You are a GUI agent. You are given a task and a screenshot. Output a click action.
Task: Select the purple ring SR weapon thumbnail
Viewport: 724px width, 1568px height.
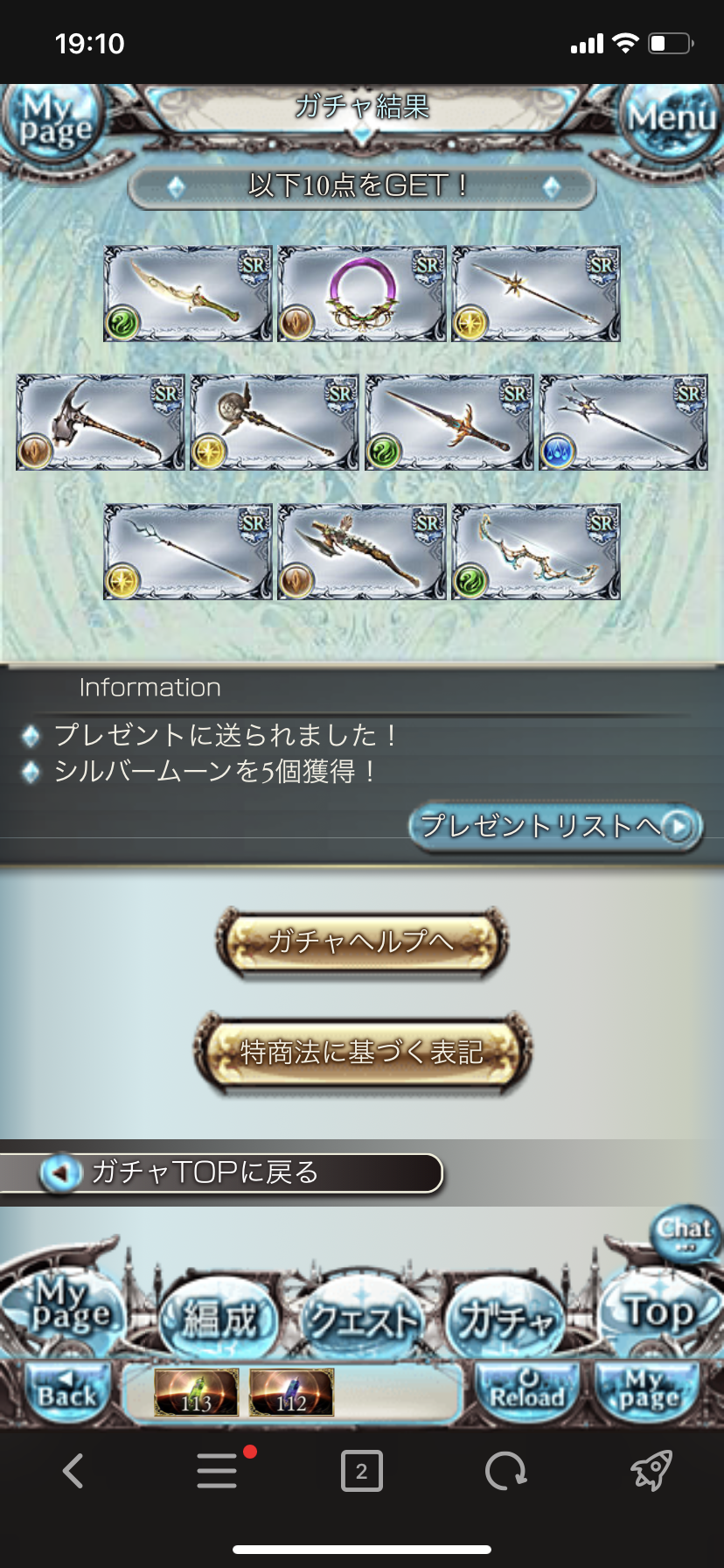click(x=362, y=294)
